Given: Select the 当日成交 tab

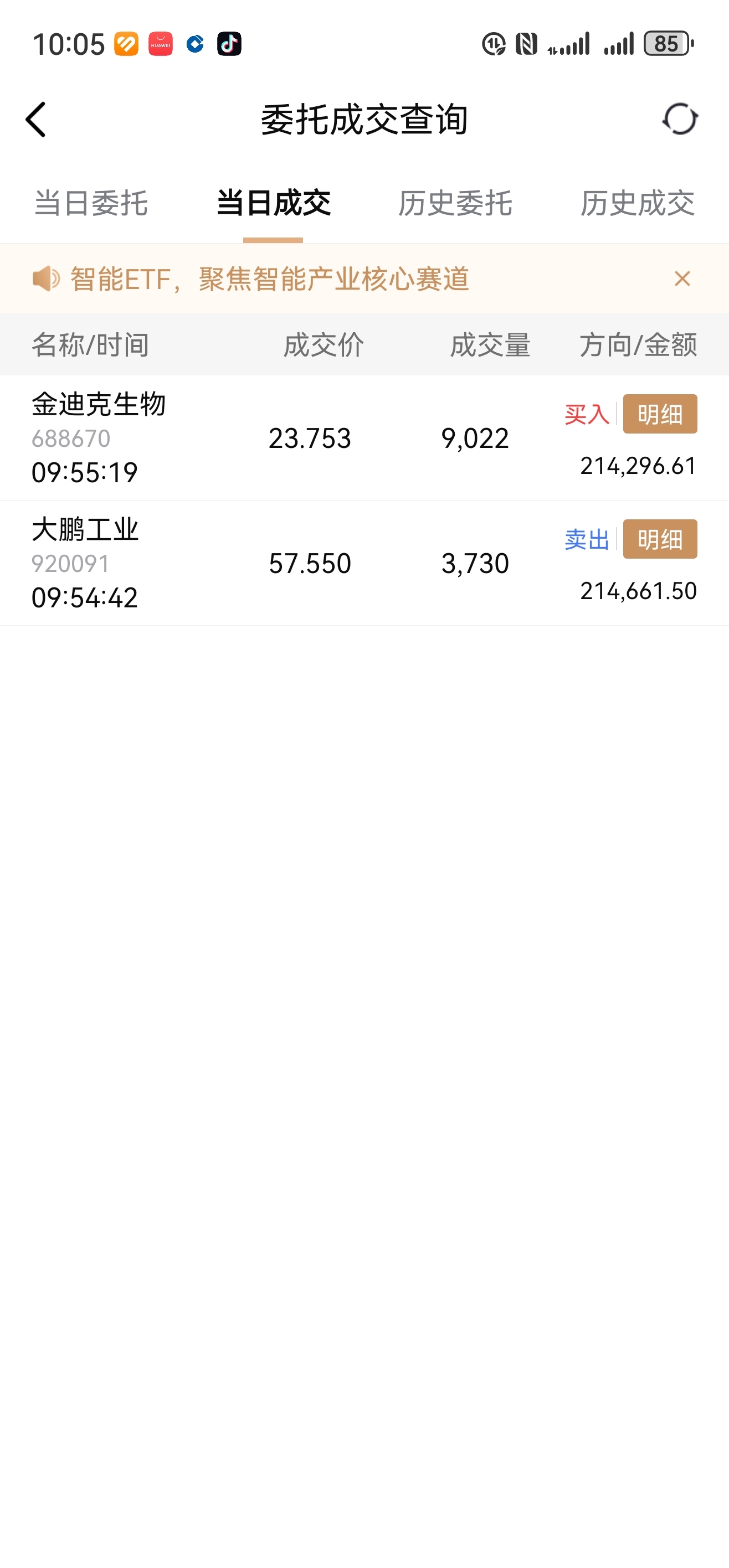Looking at the screenshot, I should click(x=273, y=203).
